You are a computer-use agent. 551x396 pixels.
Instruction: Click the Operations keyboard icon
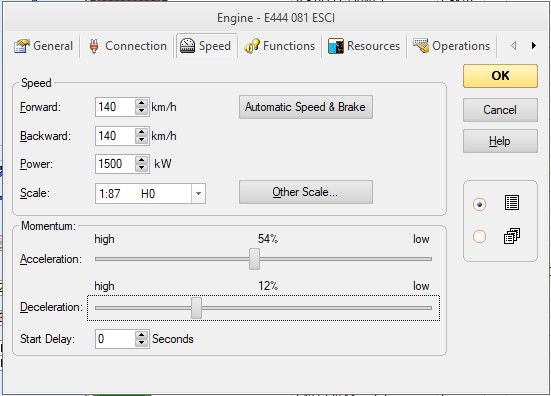click(421, 46)
